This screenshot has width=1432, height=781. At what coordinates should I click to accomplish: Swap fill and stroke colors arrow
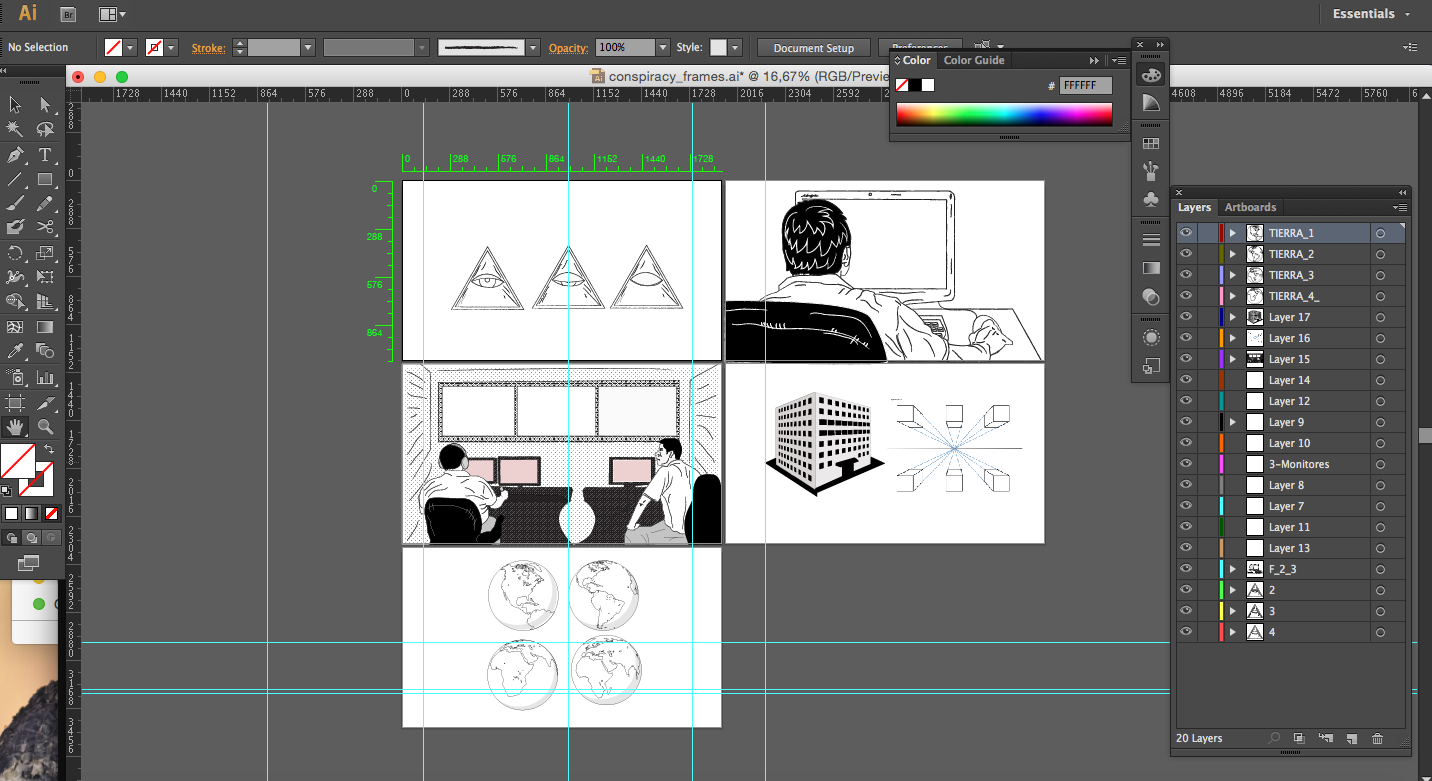[x=49, y=450]
